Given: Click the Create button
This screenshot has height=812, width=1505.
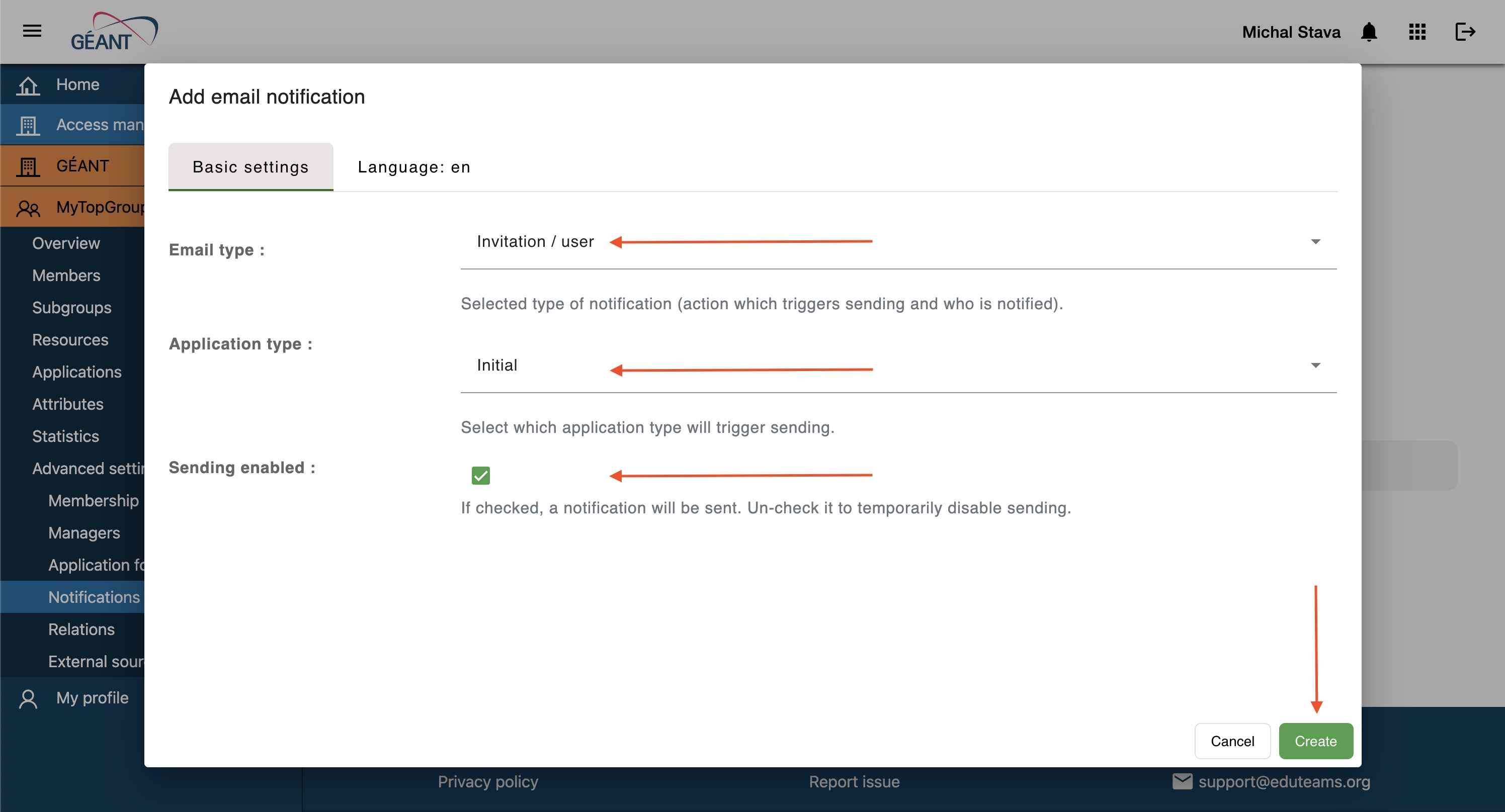Looking at the screenshot, I should coord(1316,741).
